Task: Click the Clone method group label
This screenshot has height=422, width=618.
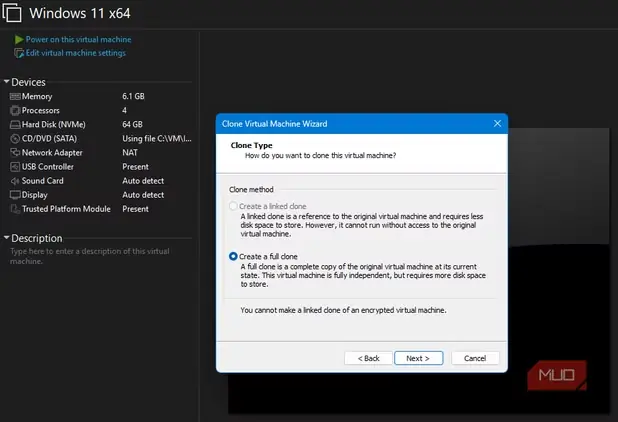Action: tap(251, 190)
